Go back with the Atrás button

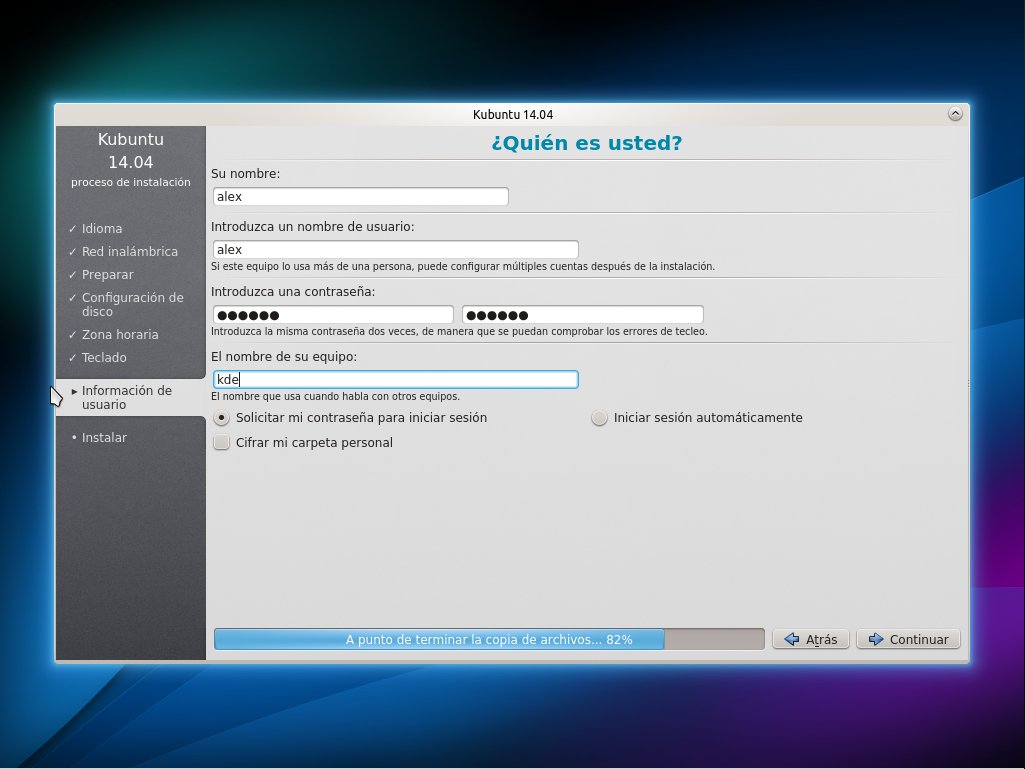pyautogui.click(x=811, y=639)
